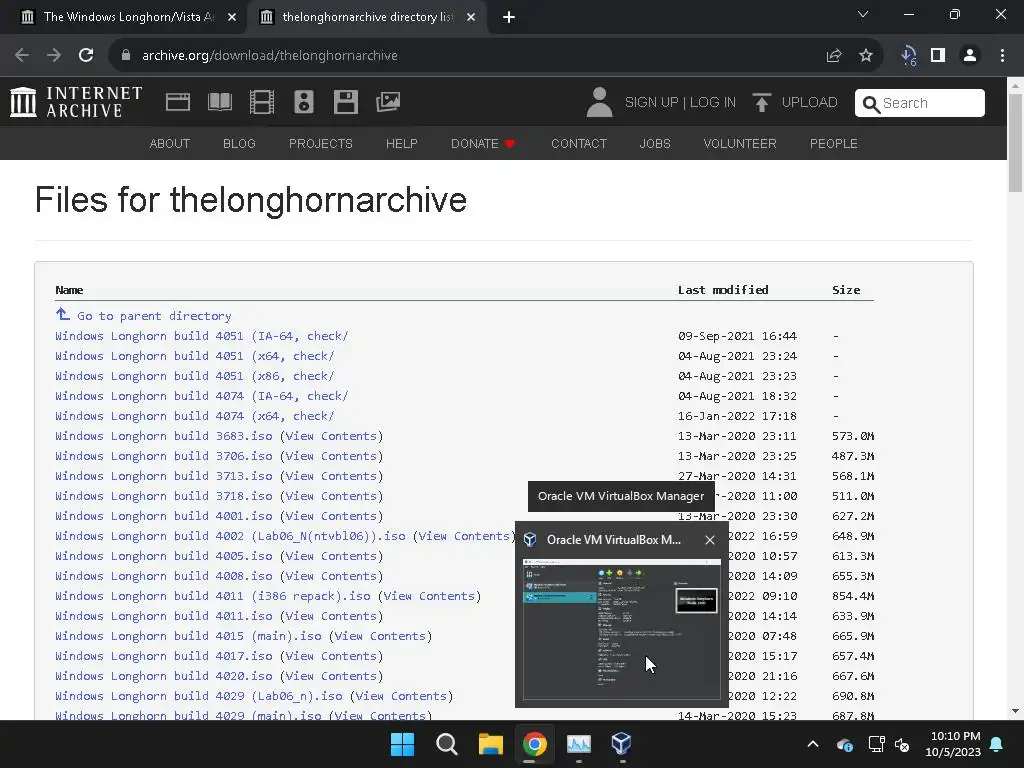Open the CONTACT menu item
This screenshot has width=1024, height=768.
click(x=579, y=144)
